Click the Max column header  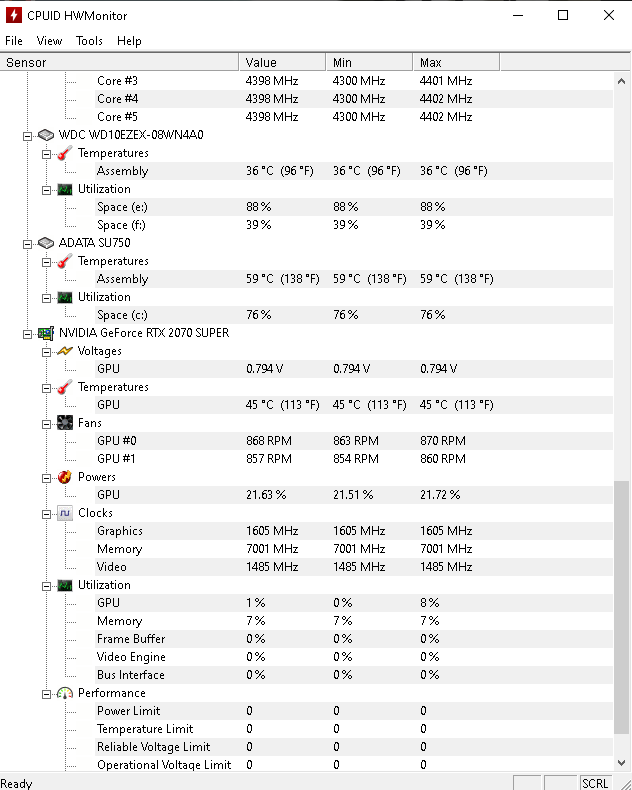[456, 62]
